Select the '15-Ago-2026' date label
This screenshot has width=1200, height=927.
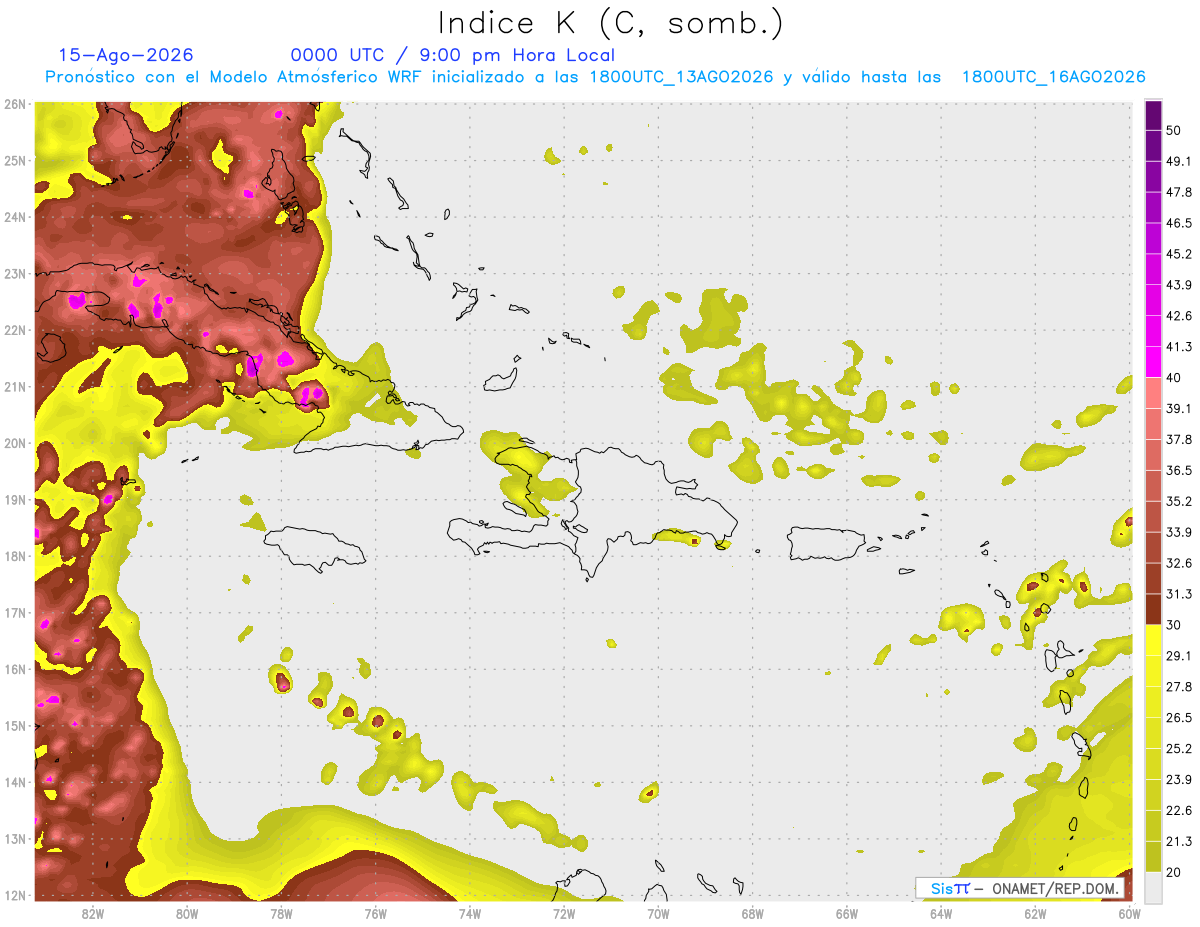click(126, 55)
